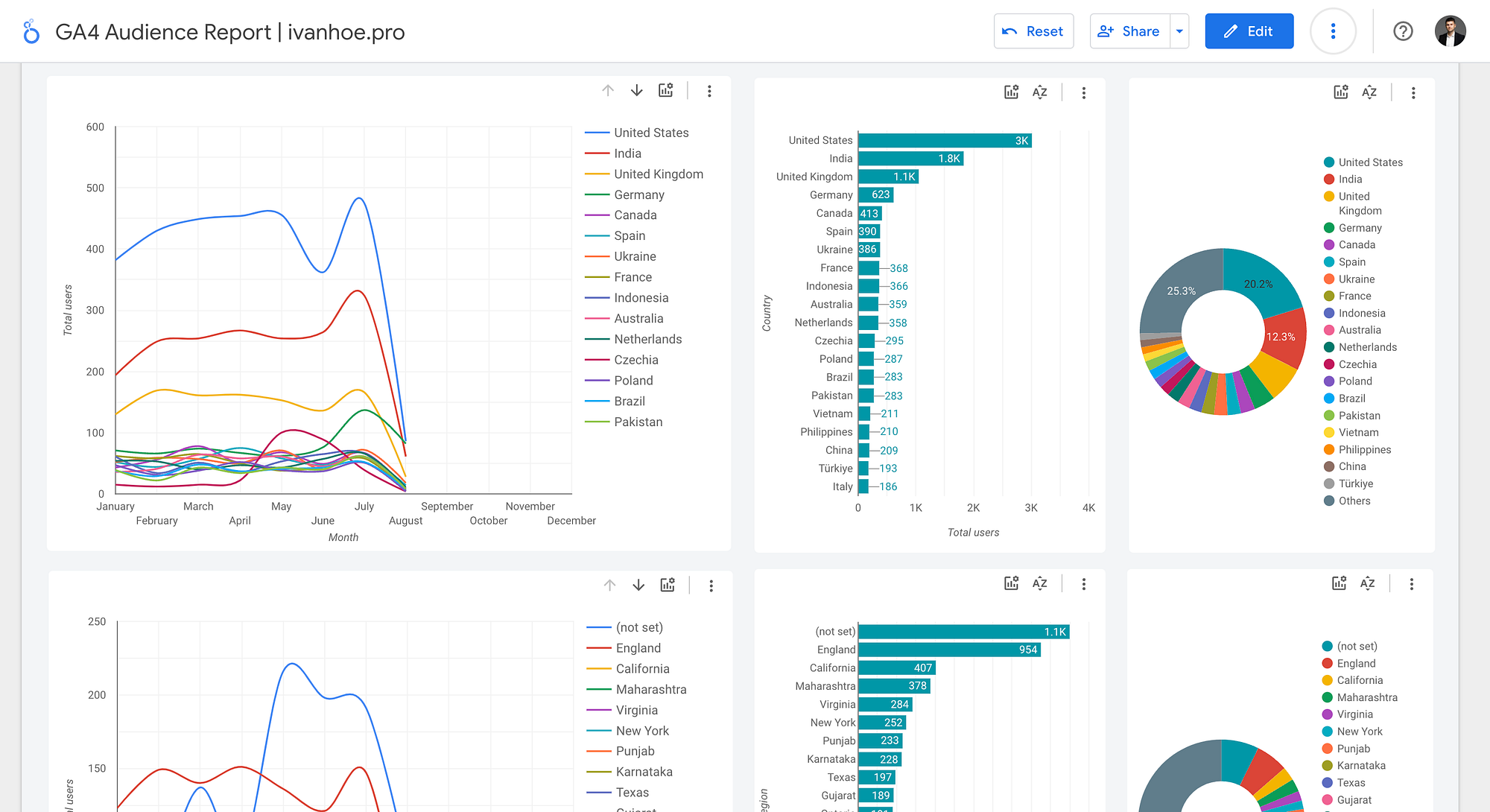Click the England 954 bar in region chart

coord(949,650)
